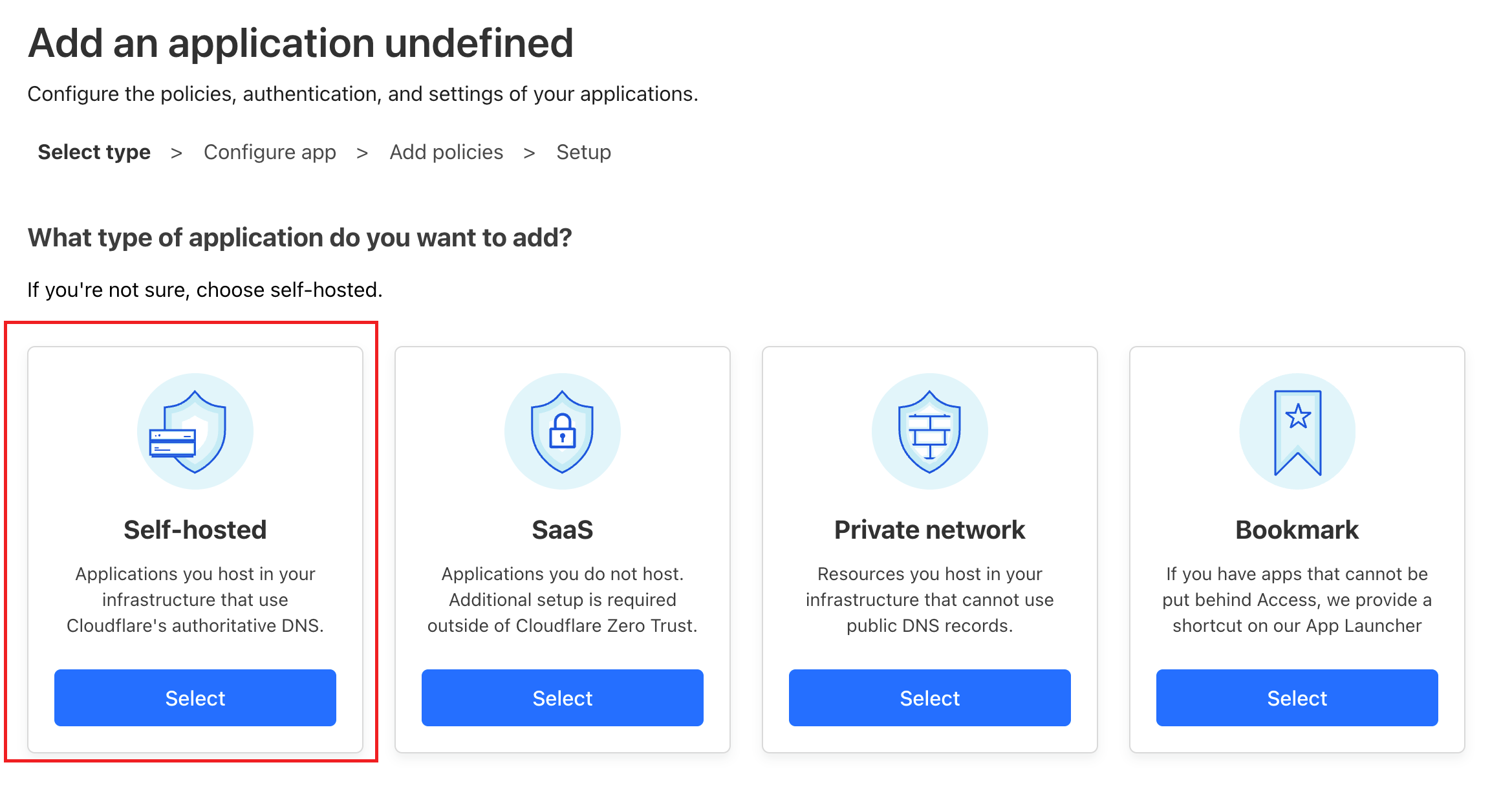Choose Select for the Bookmark option

point(1297,698)
